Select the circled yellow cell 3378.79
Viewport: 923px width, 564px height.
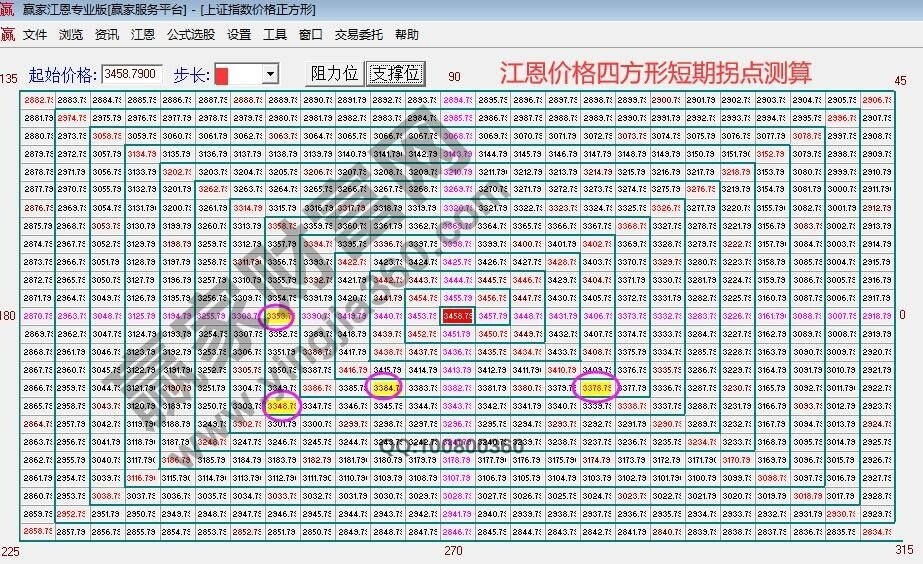(x=596, y=388)
